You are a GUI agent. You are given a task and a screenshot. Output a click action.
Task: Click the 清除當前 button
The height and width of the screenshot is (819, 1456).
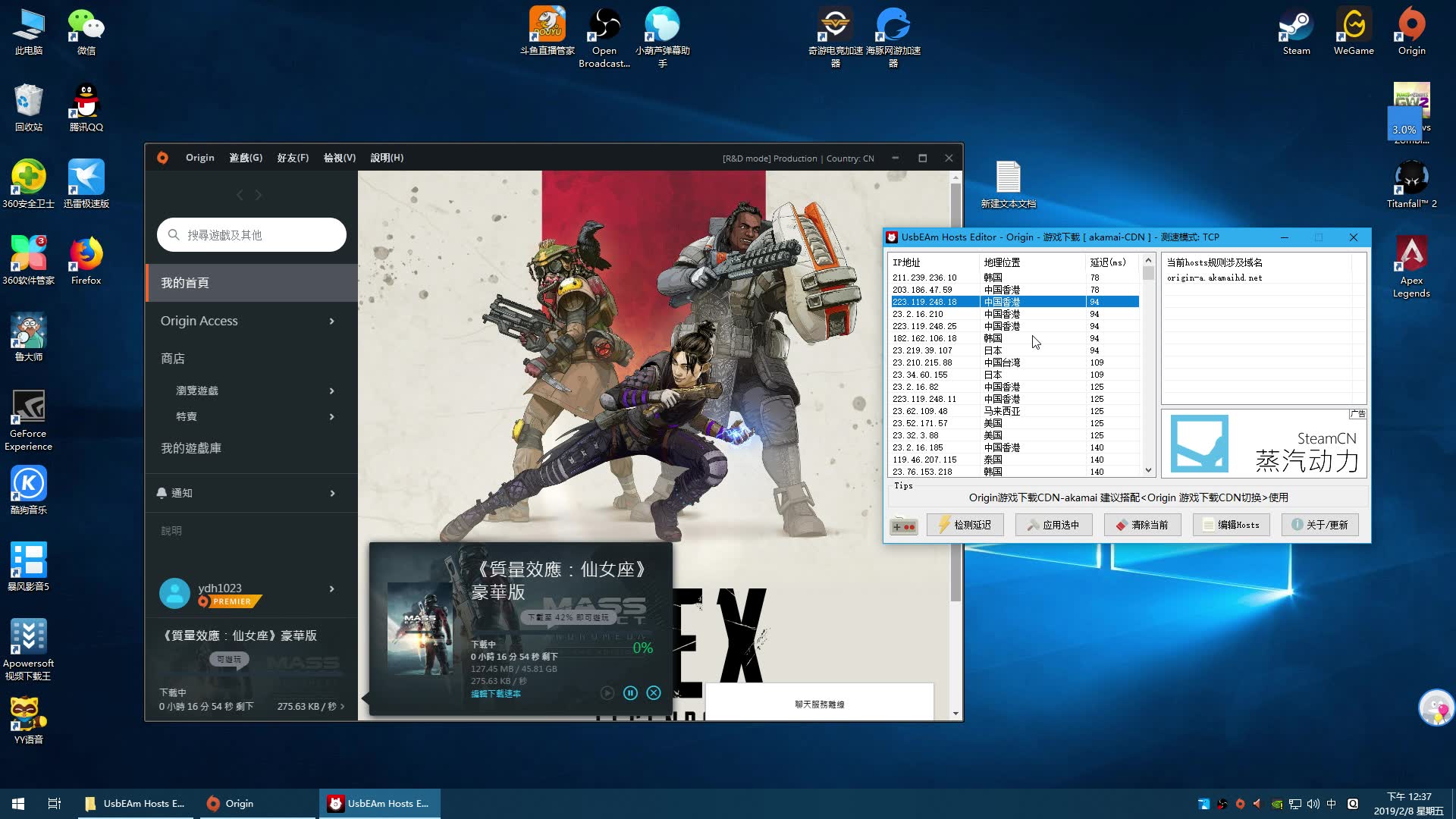coord(1143,525)
